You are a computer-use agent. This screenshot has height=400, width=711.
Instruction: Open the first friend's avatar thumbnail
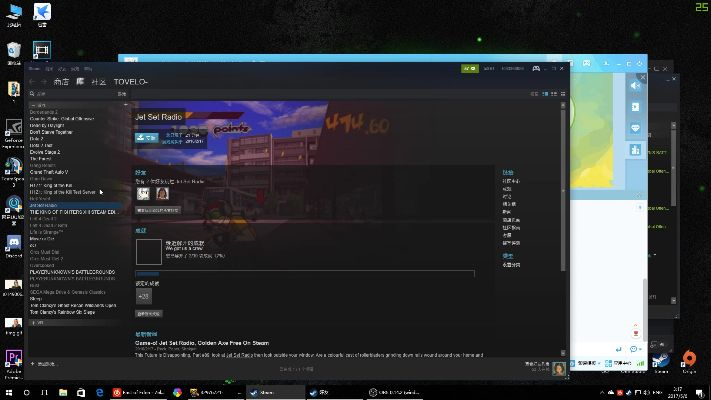(143, 194)
